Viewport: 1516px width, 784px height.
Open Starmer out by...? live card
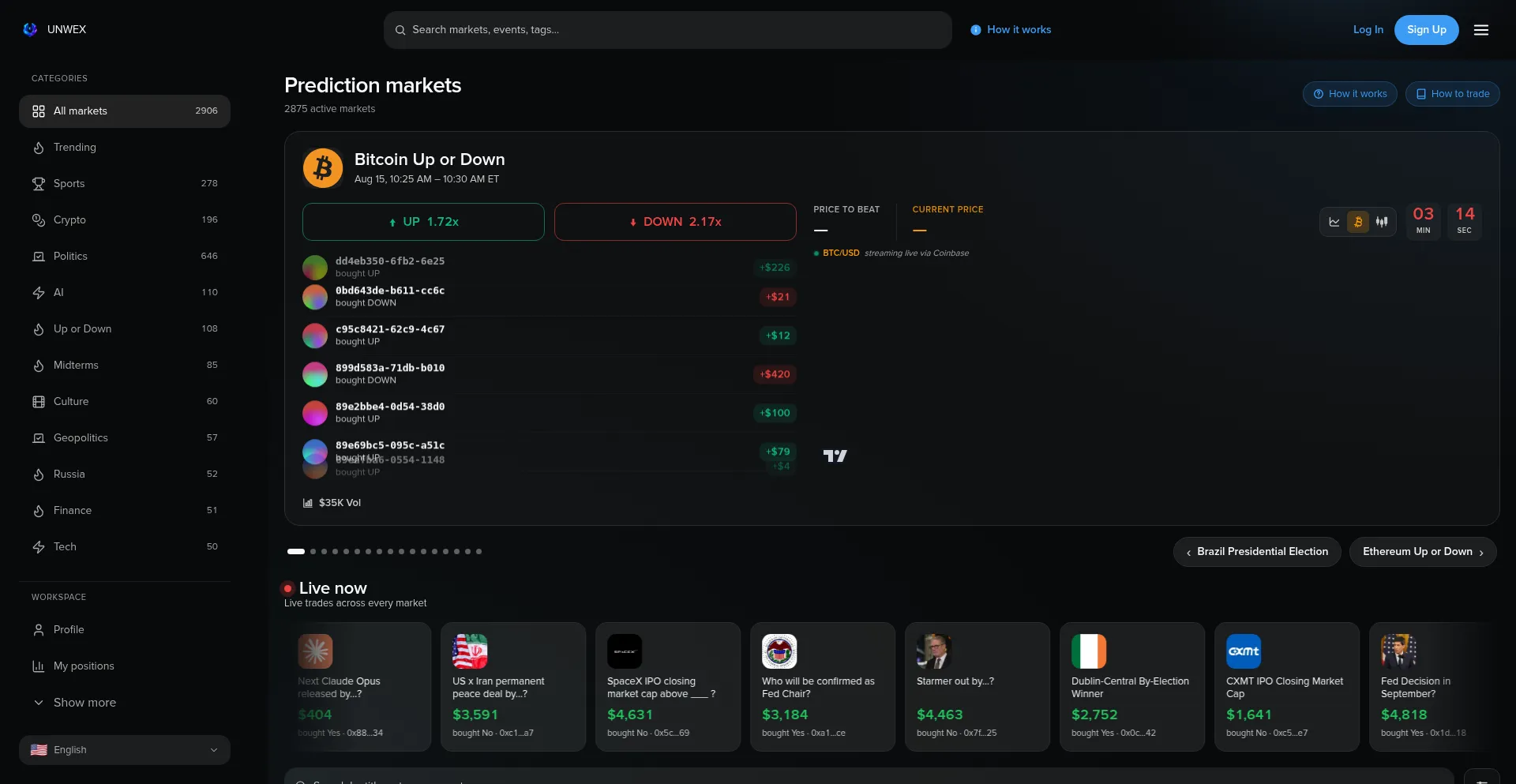pyautogui.click(x=978, y=687)
